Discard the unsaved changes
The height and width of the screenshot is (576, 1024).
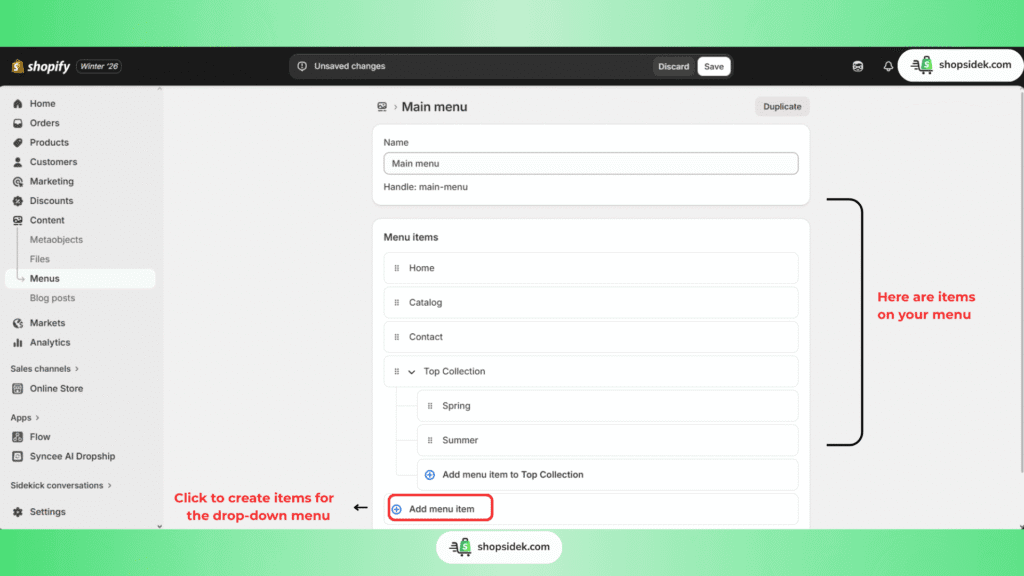coord(673,67)
